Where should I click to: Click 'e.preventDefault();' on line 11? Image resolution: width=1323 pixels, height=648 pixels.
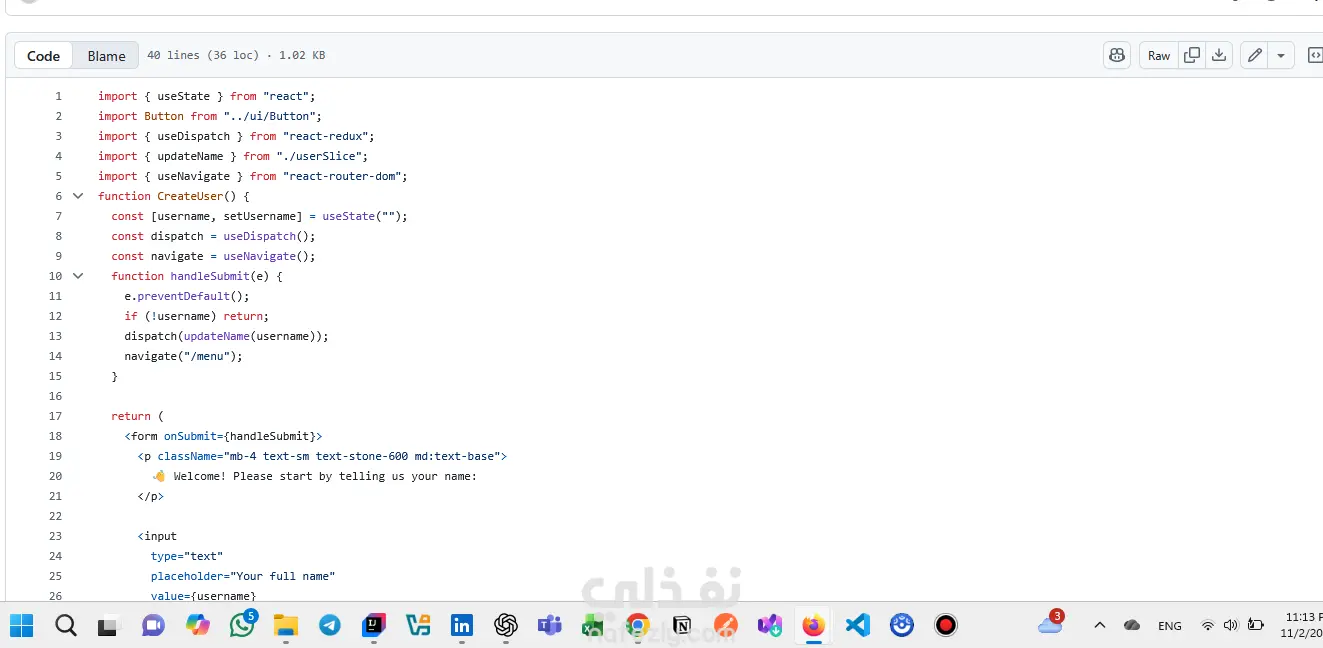click(187, 296)
